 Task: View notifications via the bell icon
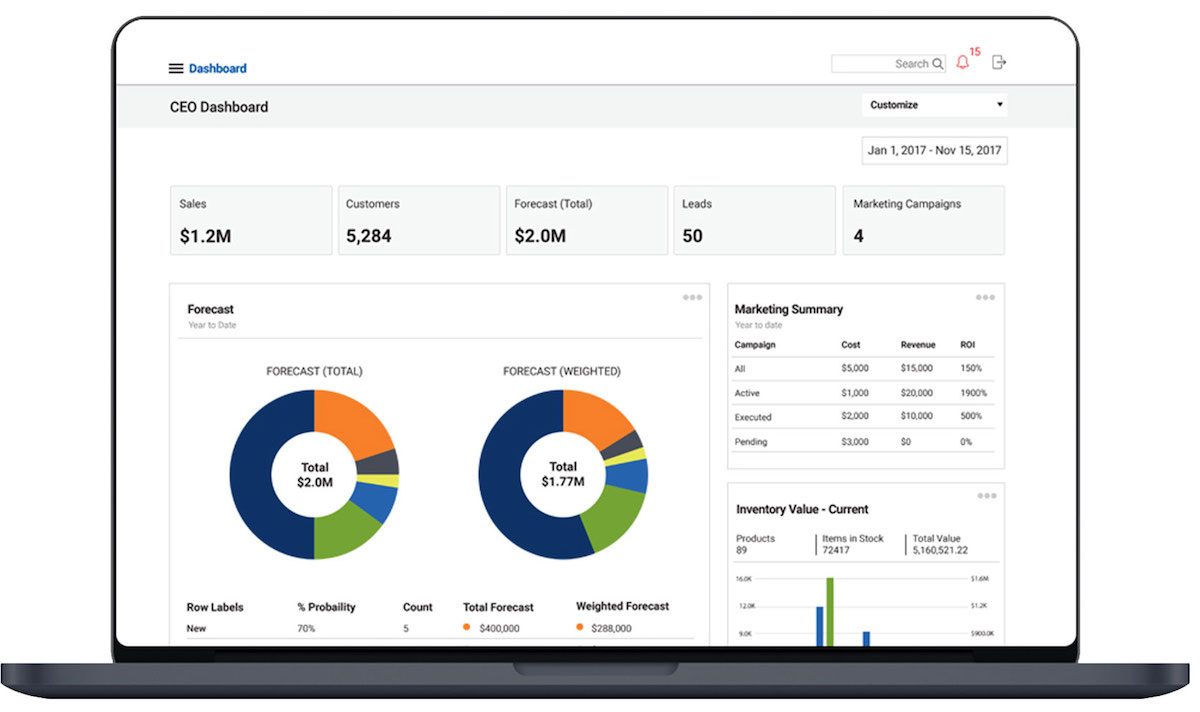click(x=962, y=62)
